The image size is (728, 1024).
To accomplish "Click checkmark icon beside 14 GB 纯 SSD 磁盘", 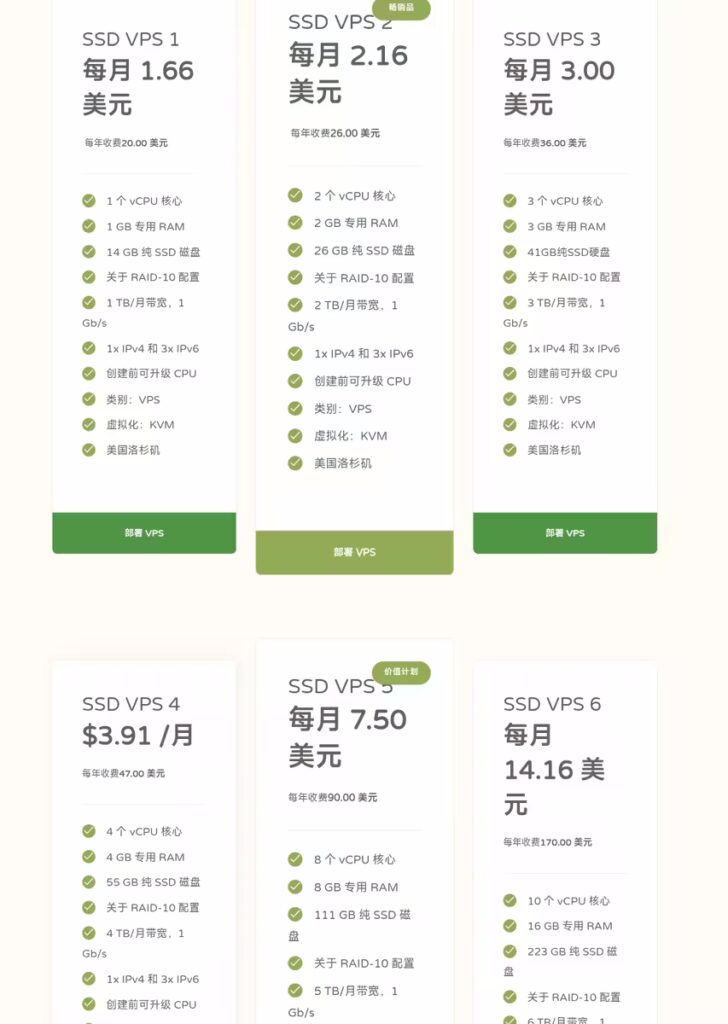I will [x=89, y=251].
